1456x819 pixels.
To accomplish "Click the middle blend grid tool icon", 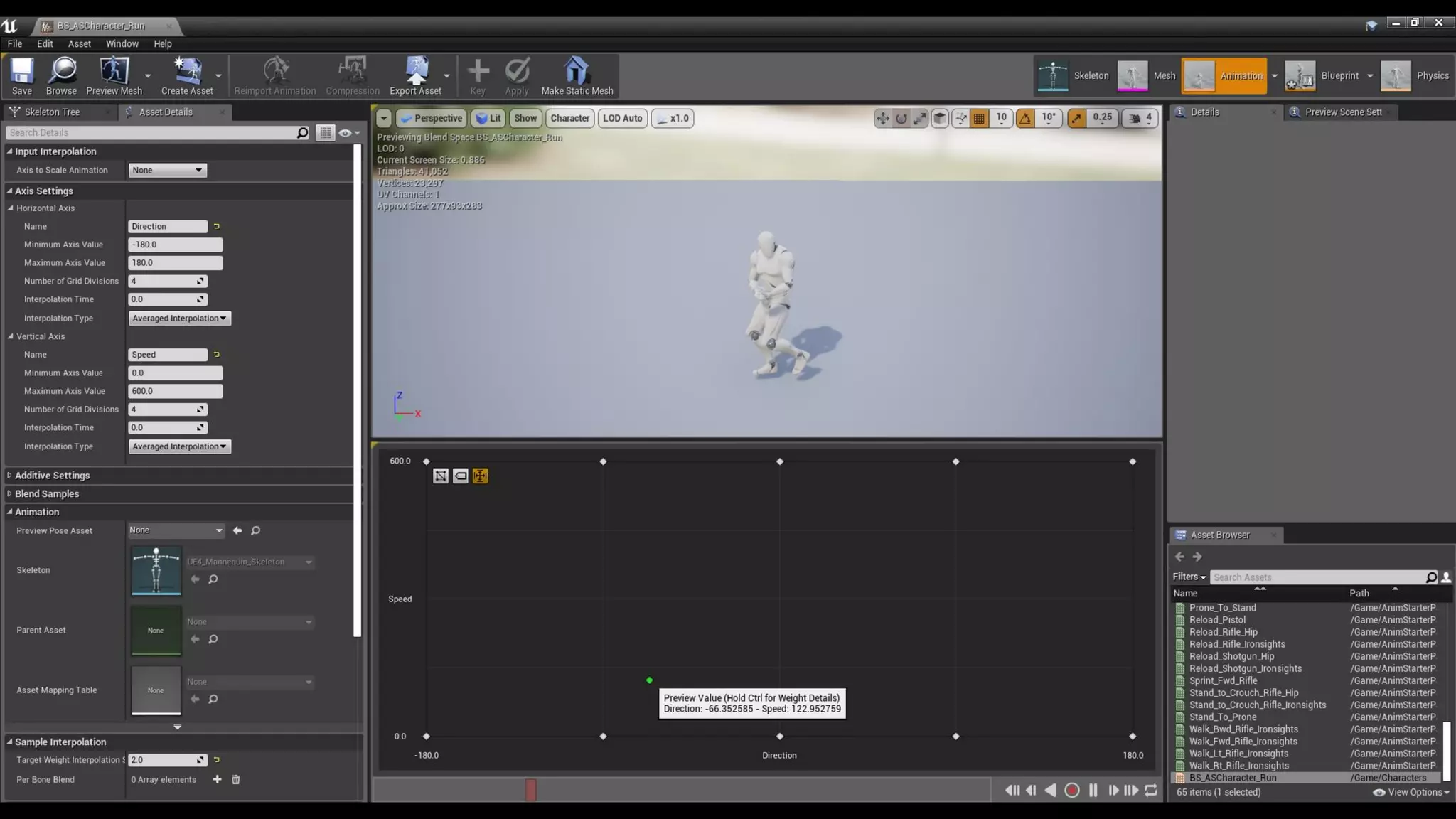I will point(461,476).
